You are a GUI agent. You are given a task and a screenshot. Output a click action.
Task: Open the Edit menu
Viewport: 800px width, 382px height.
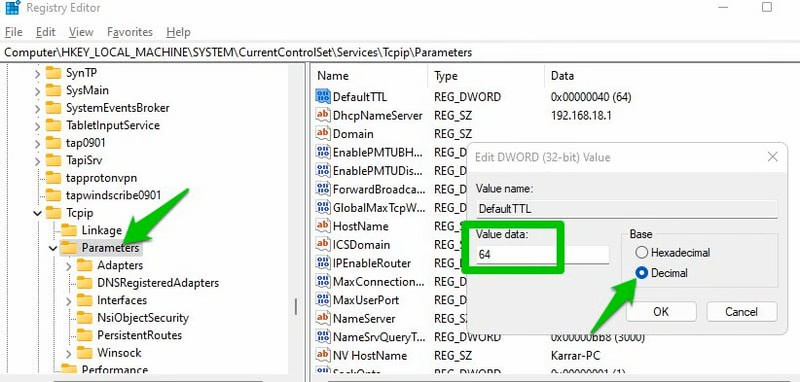(45, 32)
